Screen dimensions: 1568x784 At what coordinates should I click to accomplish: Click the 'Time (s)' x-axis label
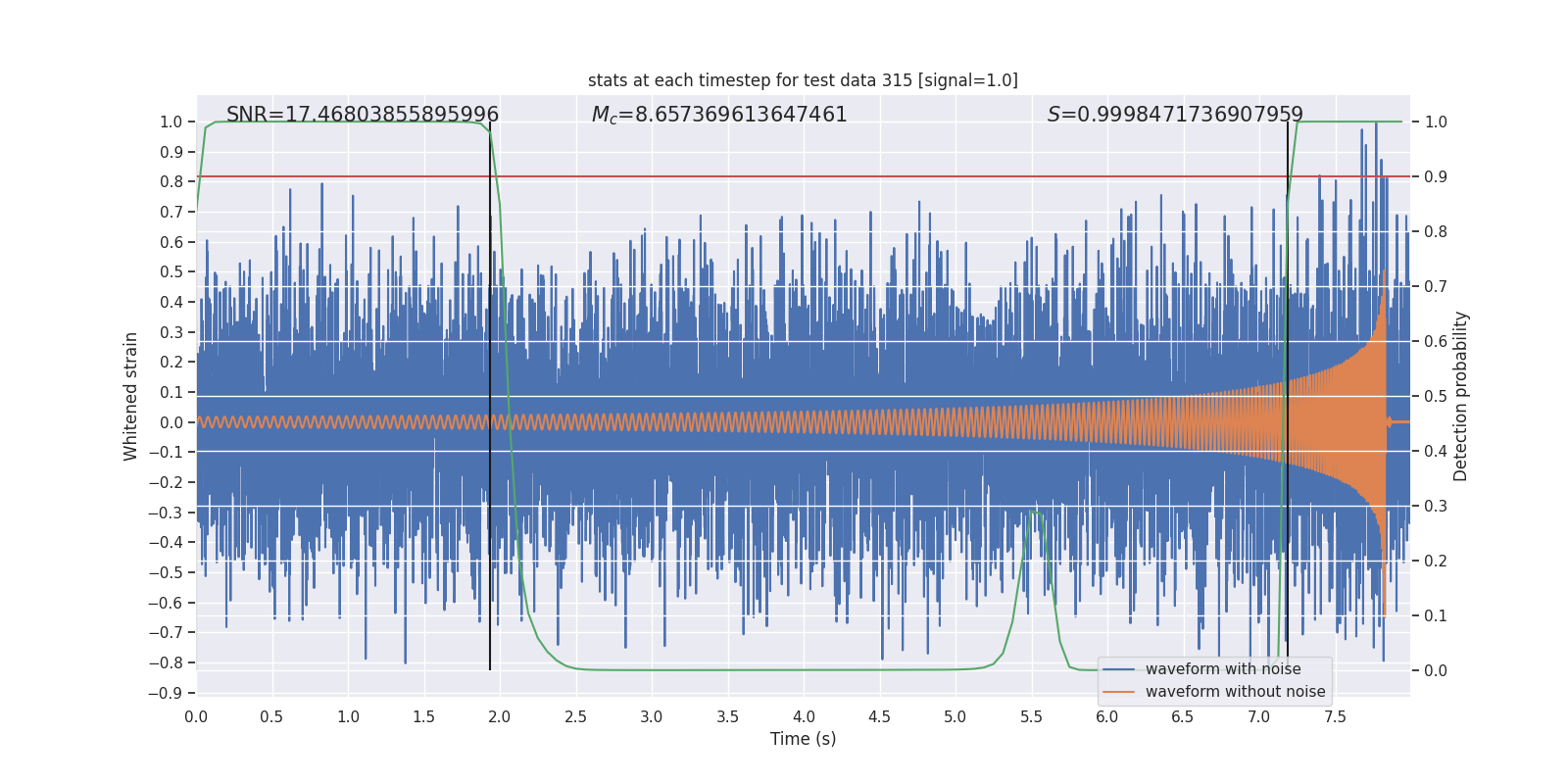coord(803,739)
